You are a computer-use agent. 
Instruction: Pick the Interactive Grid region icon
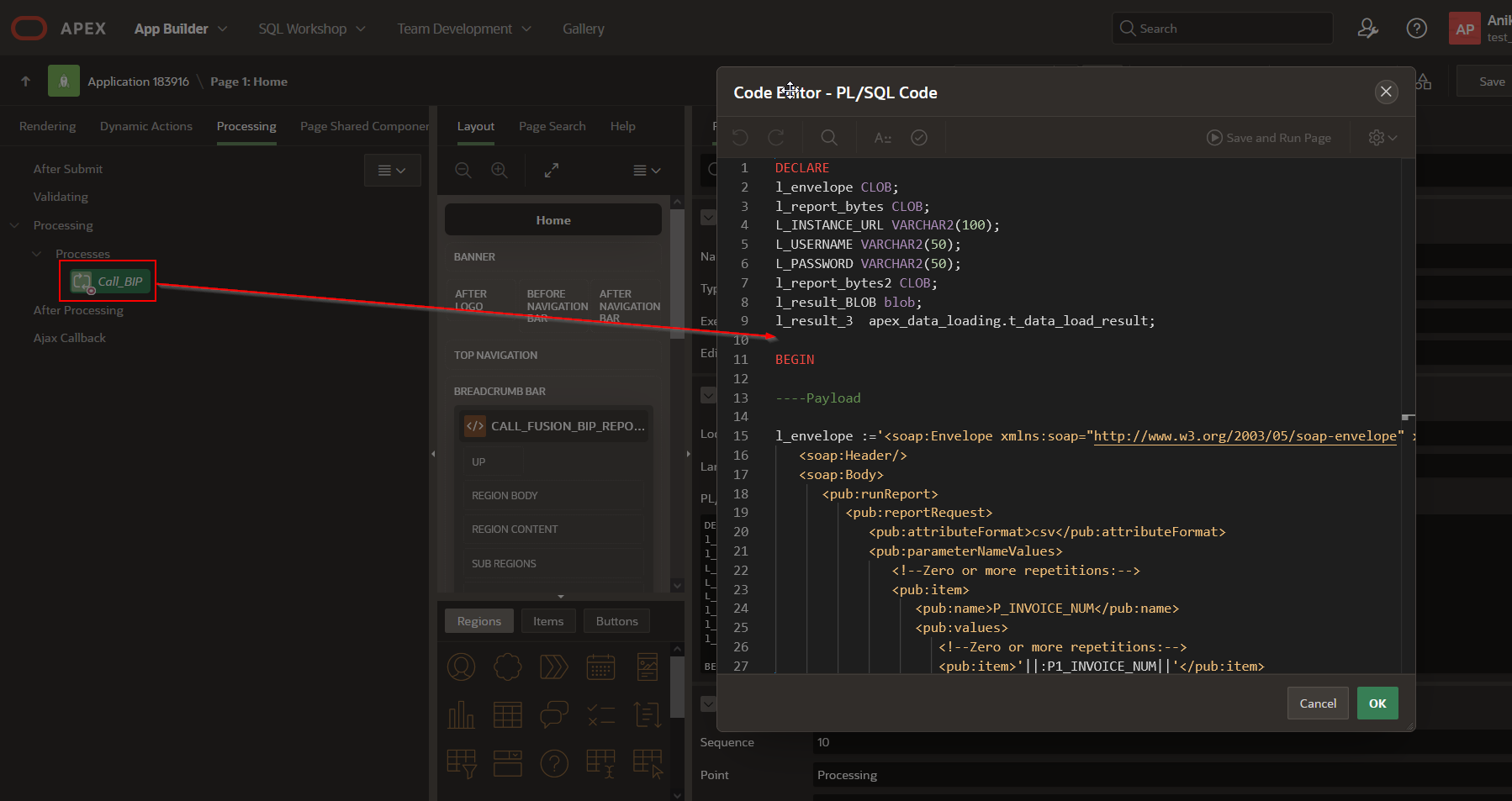pyautogui.click(x=600, y=763)
